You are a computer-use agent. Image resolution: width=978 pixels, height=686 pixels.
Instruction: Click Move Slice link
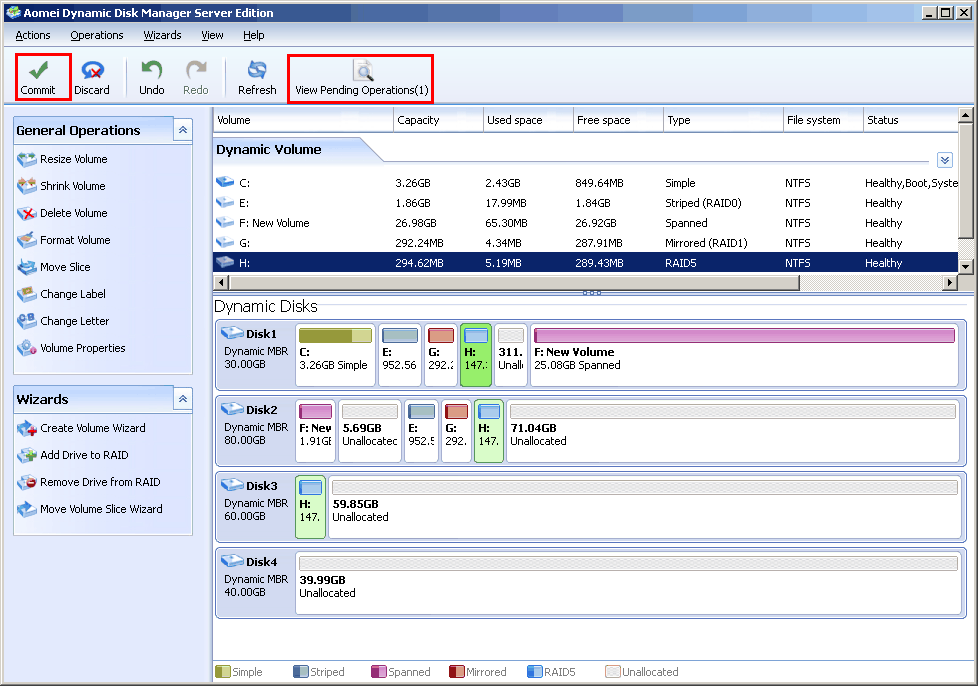click(65, 267)
